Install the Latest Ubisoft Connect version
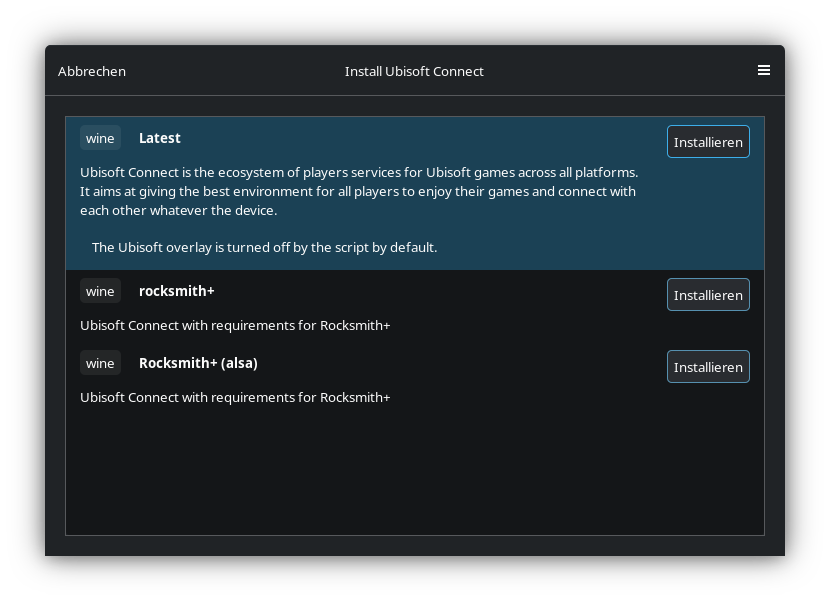830x601 pixels. pyautogui.click(x=708, y=142)
